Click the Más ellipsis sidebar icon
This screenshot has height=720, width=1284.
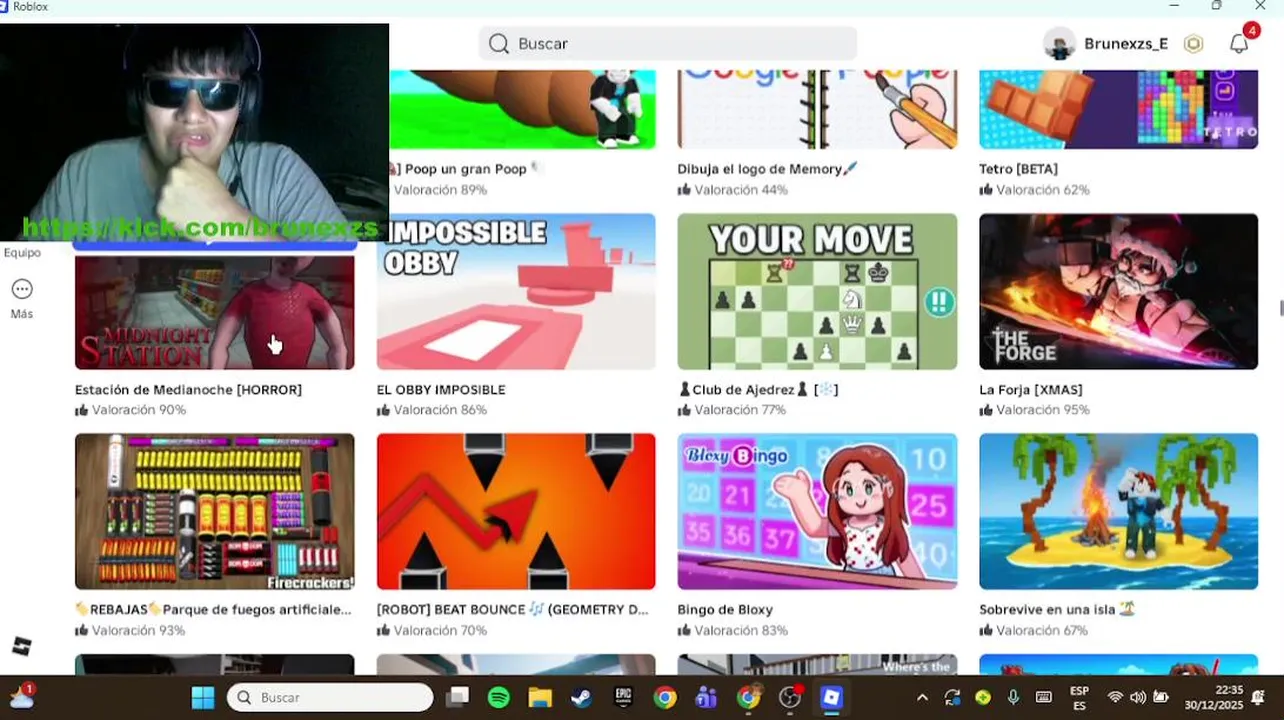click(x=22, y=289)
